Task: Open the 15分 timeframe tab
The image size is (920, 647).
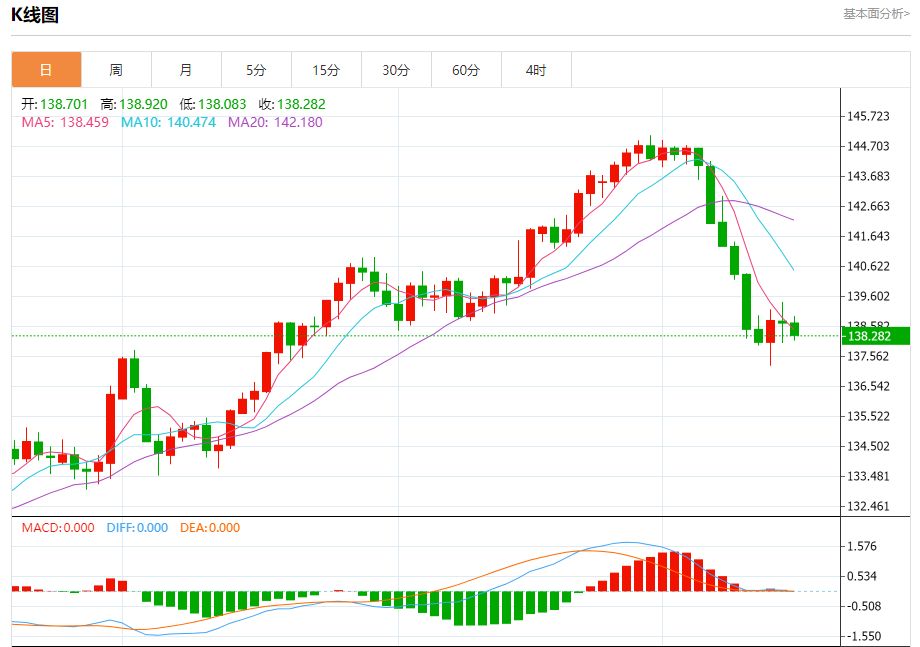Action: [x=326, y=70]
